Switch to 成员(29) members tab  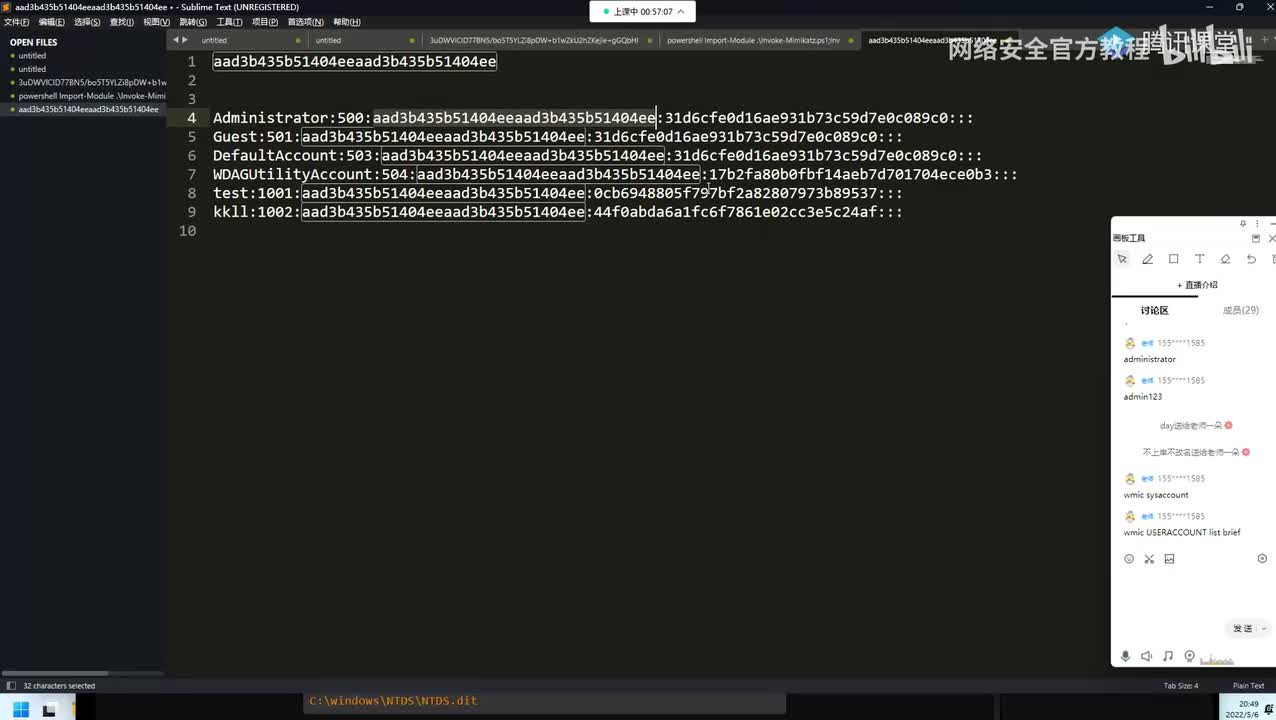(x=1241, y=311)
